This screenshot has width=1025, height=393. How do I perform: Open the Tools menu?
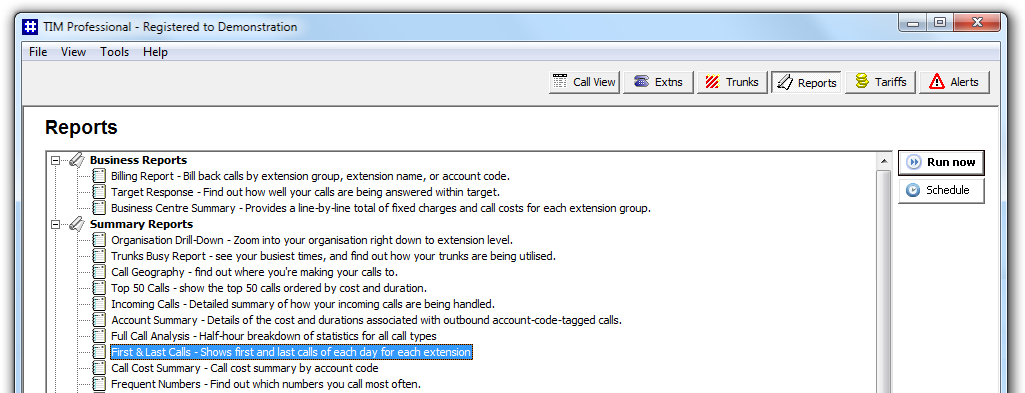pyautogui.click(x=114, y=52)
